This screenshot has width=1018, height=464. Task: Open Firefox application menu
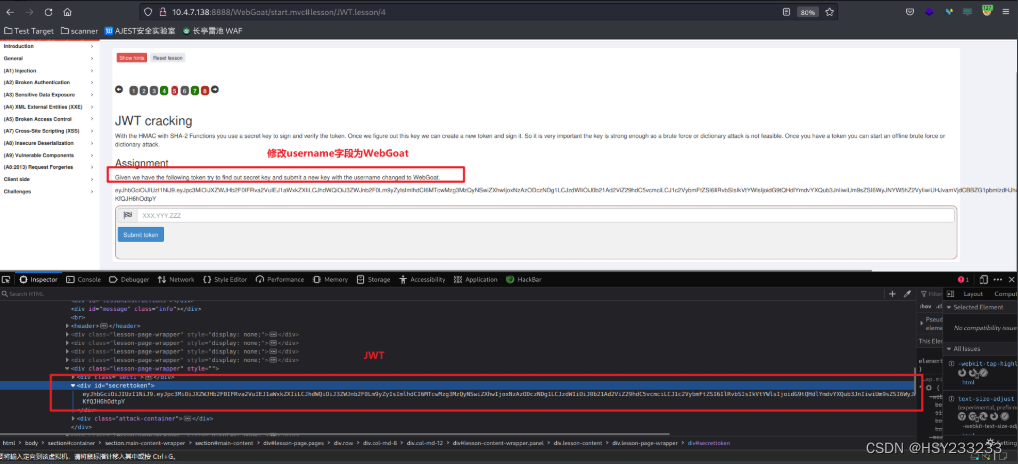coord(1008,12)
